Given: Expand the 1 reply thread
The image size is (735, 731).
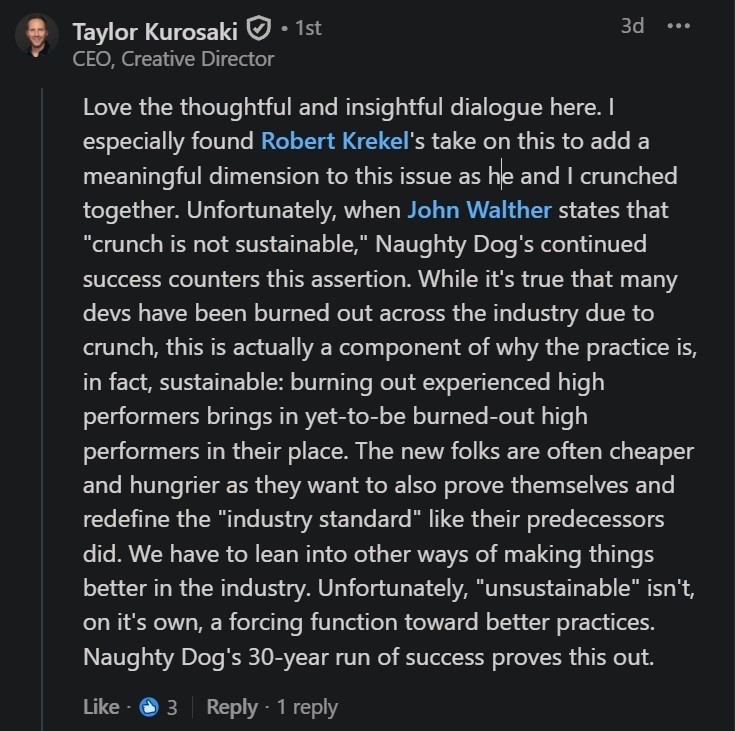Looking at the screenshot, I should (307, 707).
